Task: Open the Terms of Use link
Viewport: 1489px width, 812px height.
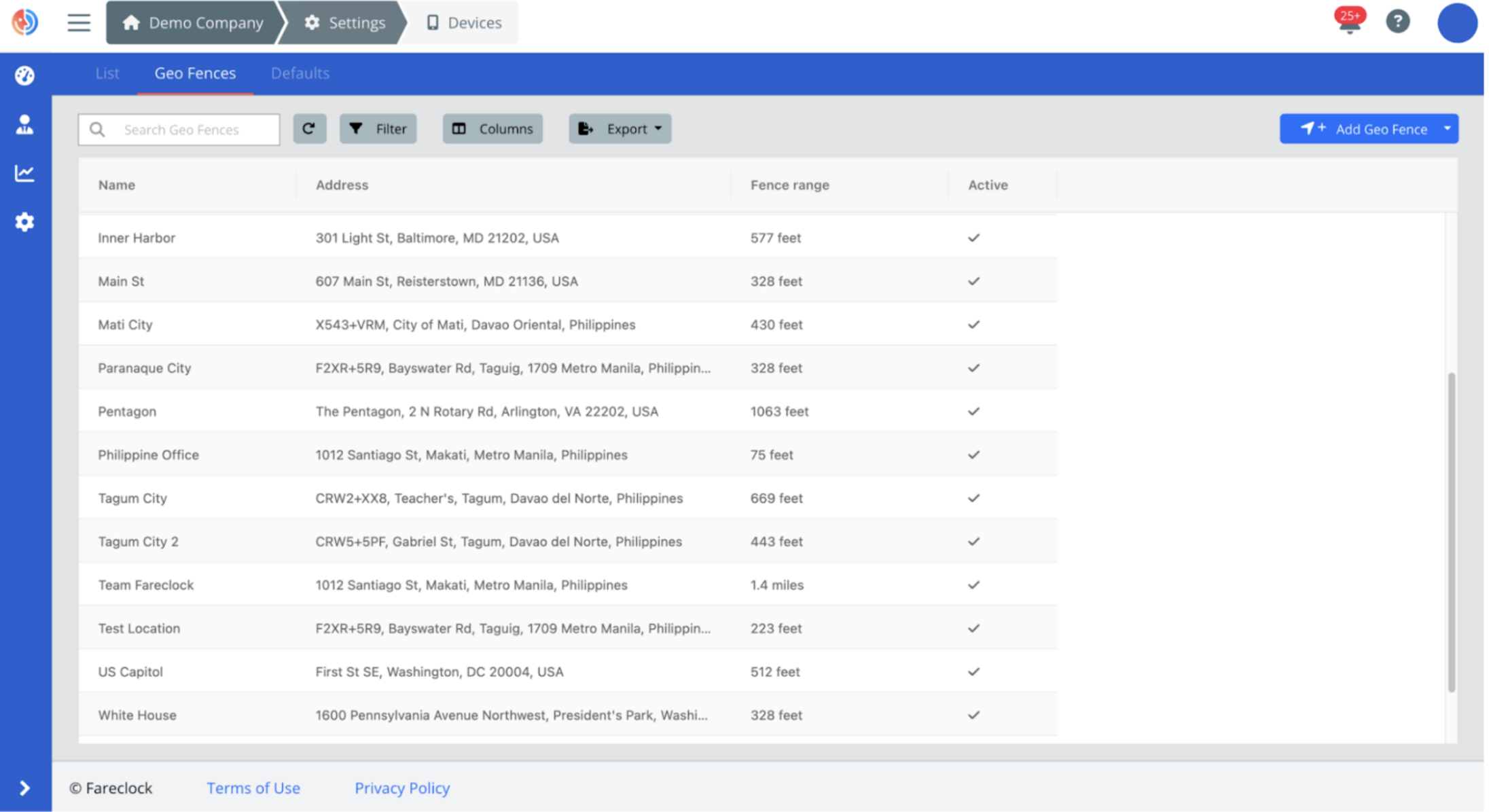Action: tap(253, 788)
